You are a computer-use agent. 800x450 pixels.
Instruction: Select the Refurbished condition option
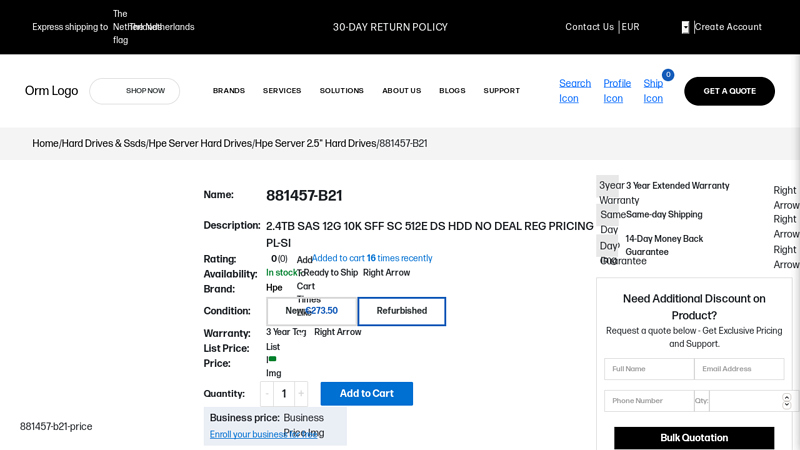(x=402, y=311)
